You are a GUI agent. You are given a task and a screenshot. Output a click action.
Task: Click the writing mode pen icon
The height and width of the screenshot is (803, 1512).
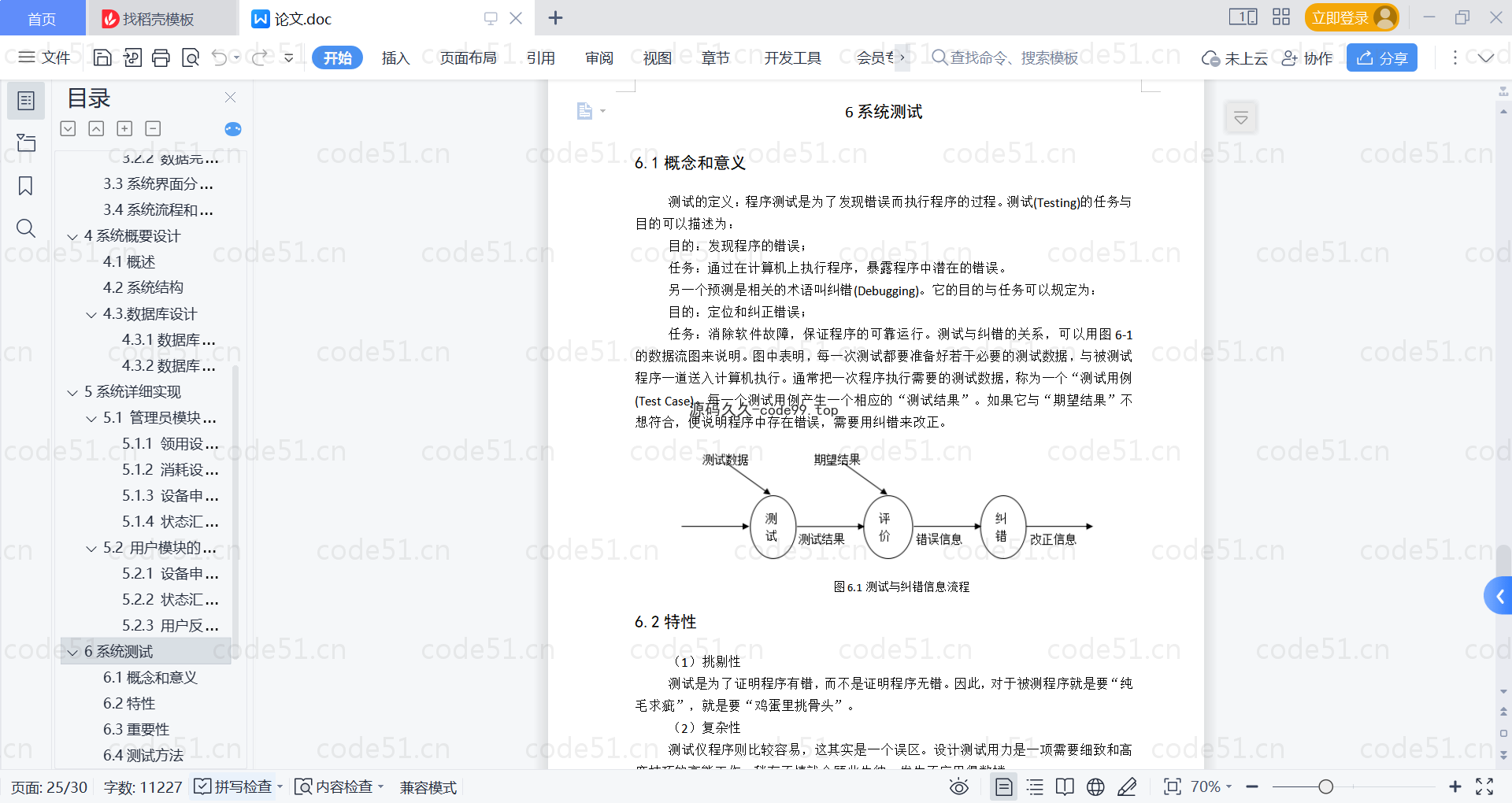click(1127, 786)
